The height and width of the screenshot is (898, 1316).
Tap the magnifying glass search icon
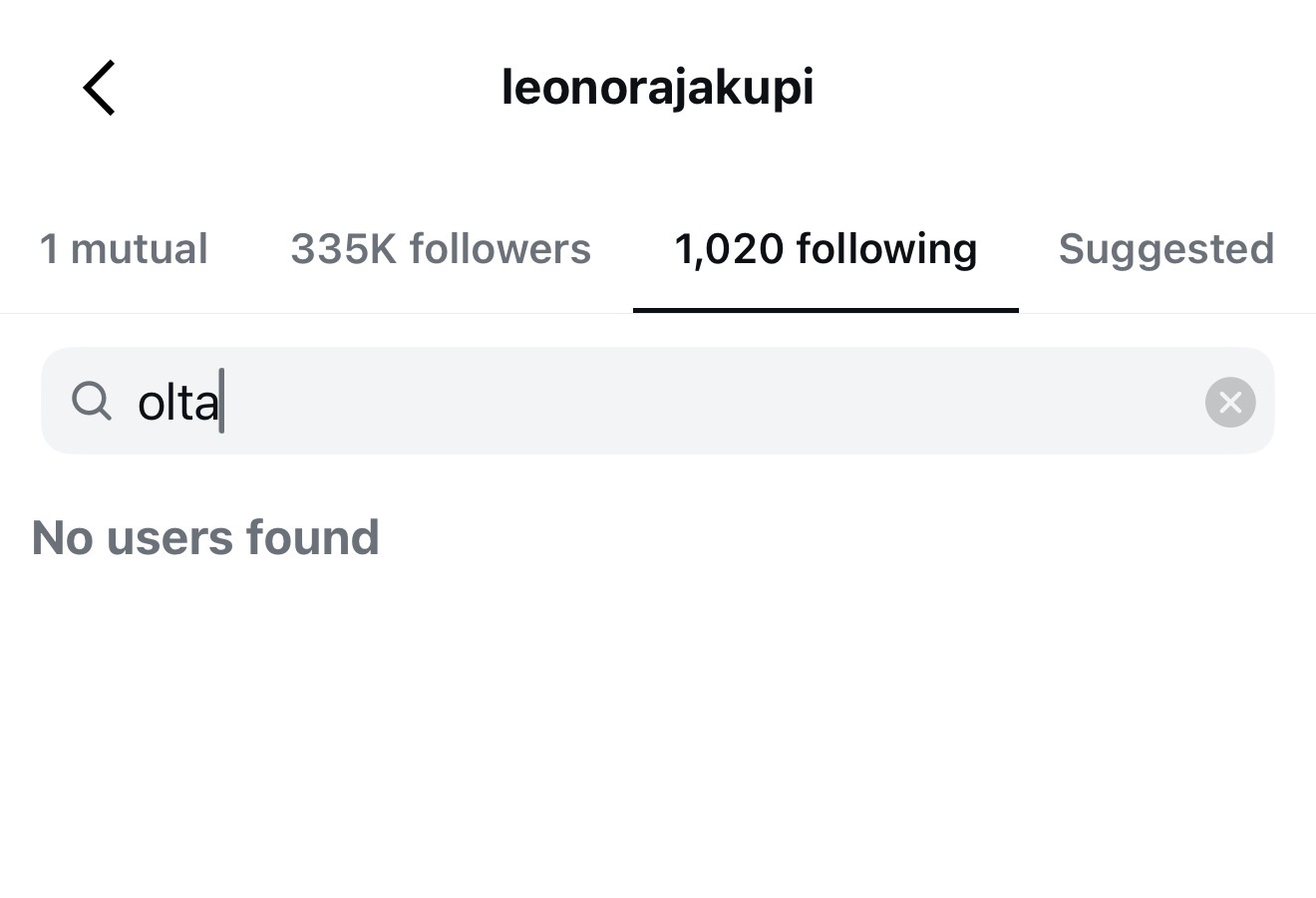pos(92,402)
